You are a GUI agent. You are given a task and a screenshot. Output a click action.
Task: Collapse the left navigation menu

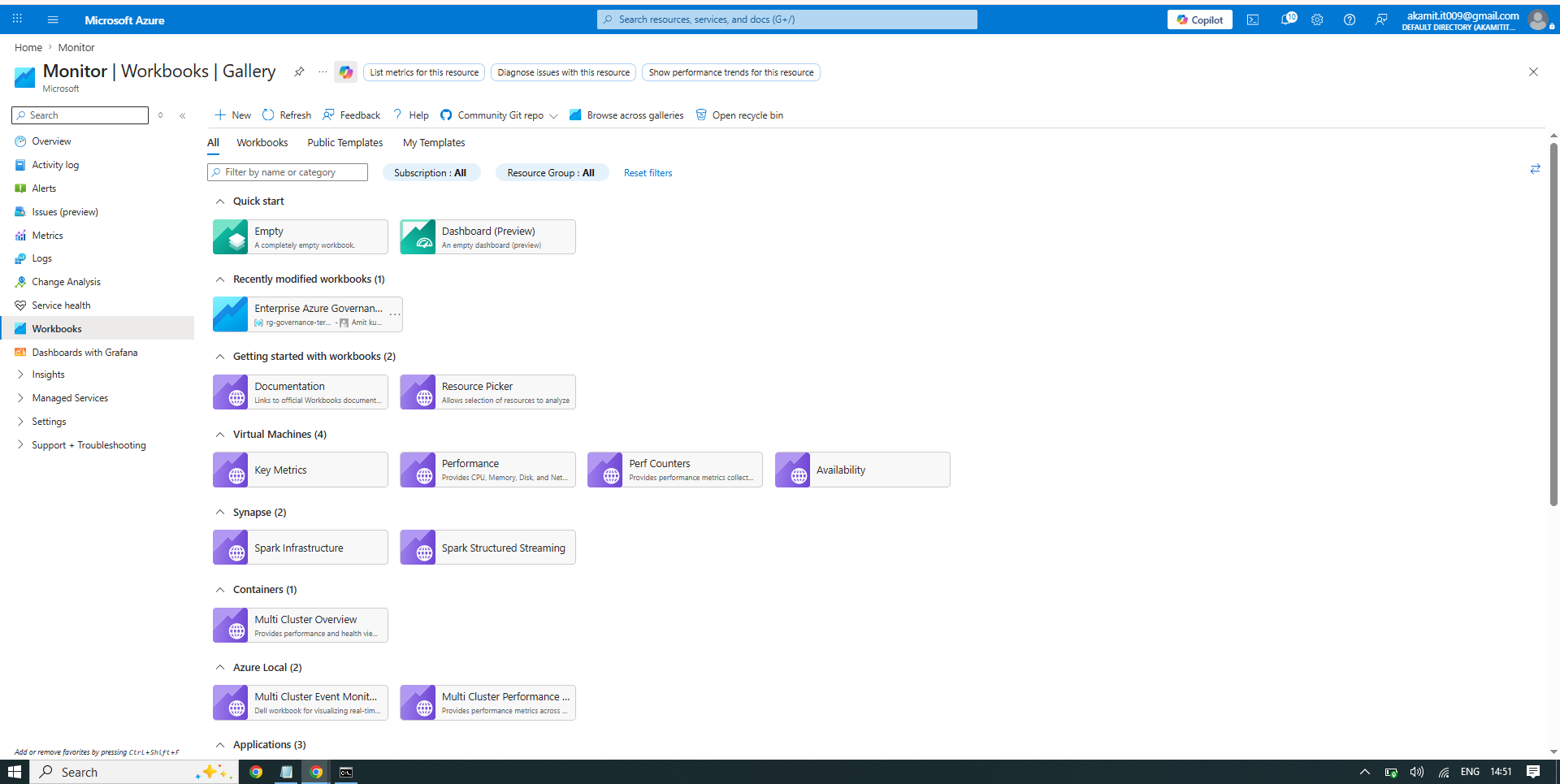(x=183, y=115)
